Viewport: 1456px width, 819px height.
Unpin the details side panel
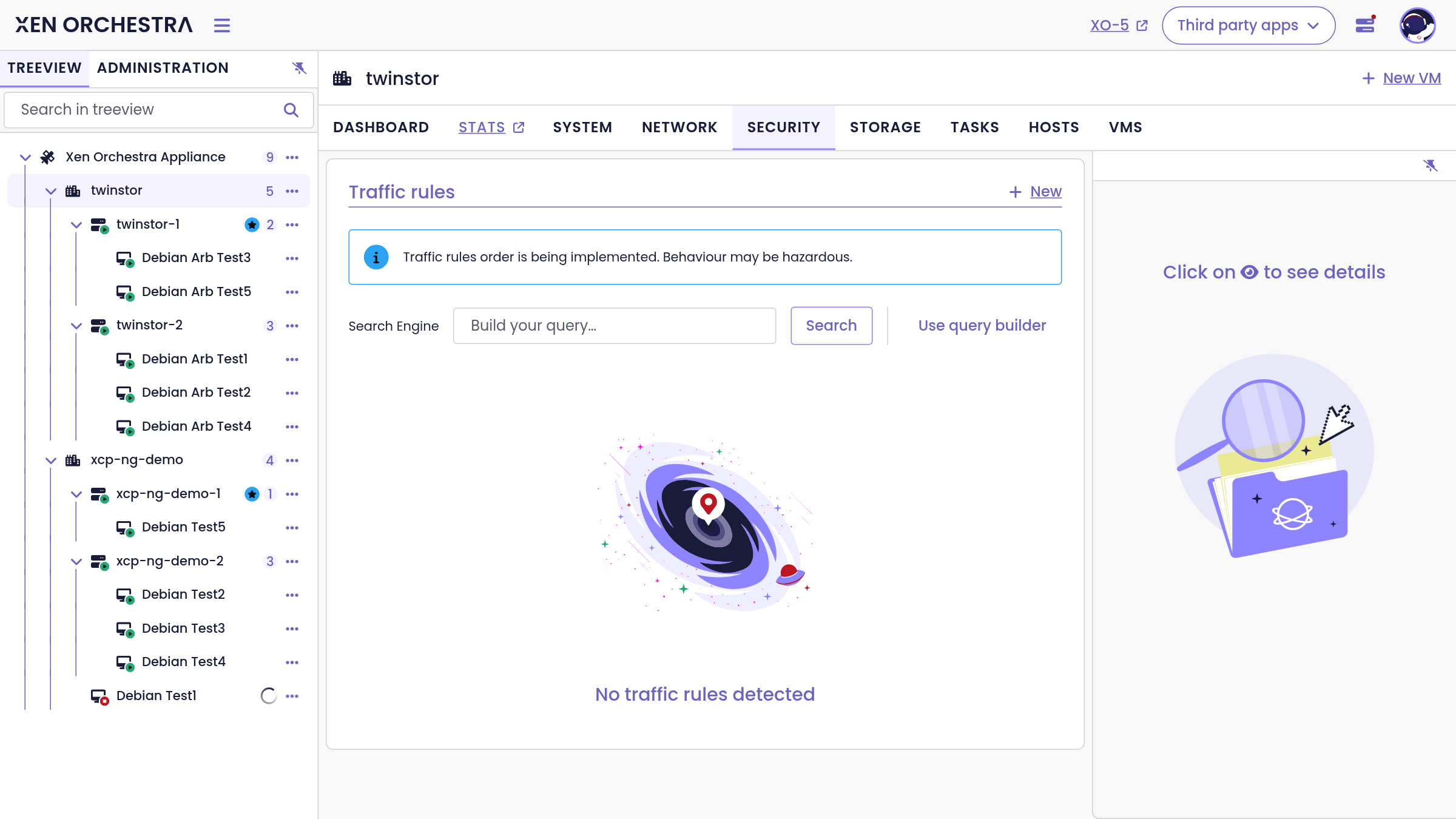(x=1431, y=165)
